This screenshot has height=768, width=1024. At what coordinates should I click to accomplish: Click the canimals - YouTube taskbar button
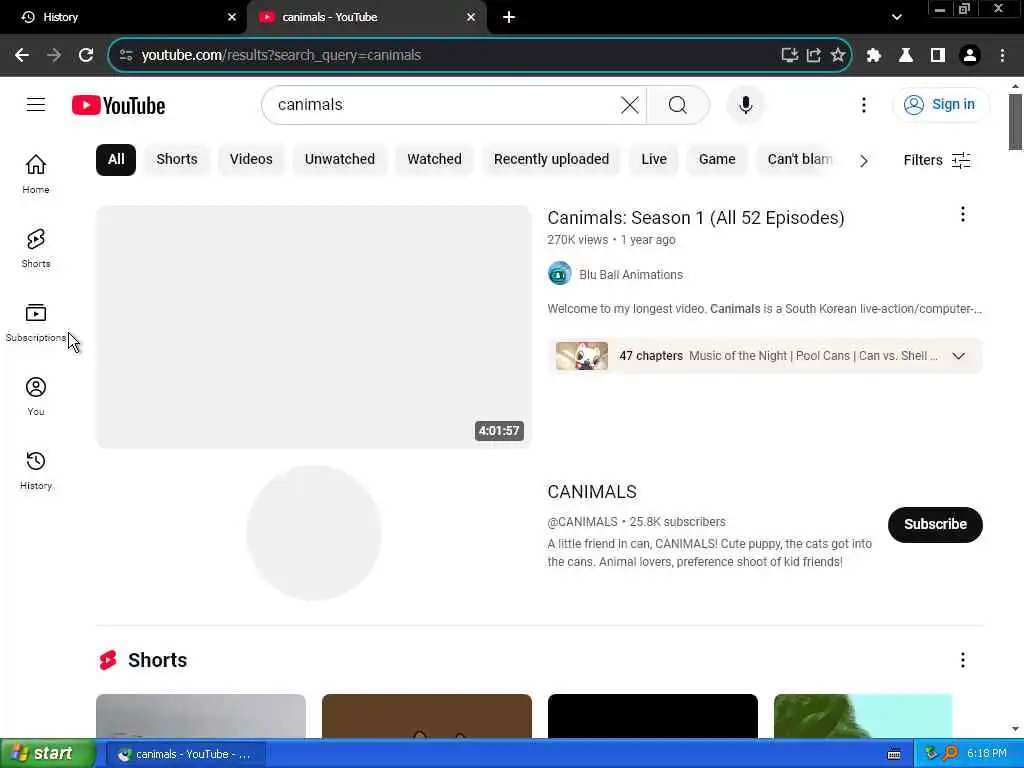tap(186, 754)
